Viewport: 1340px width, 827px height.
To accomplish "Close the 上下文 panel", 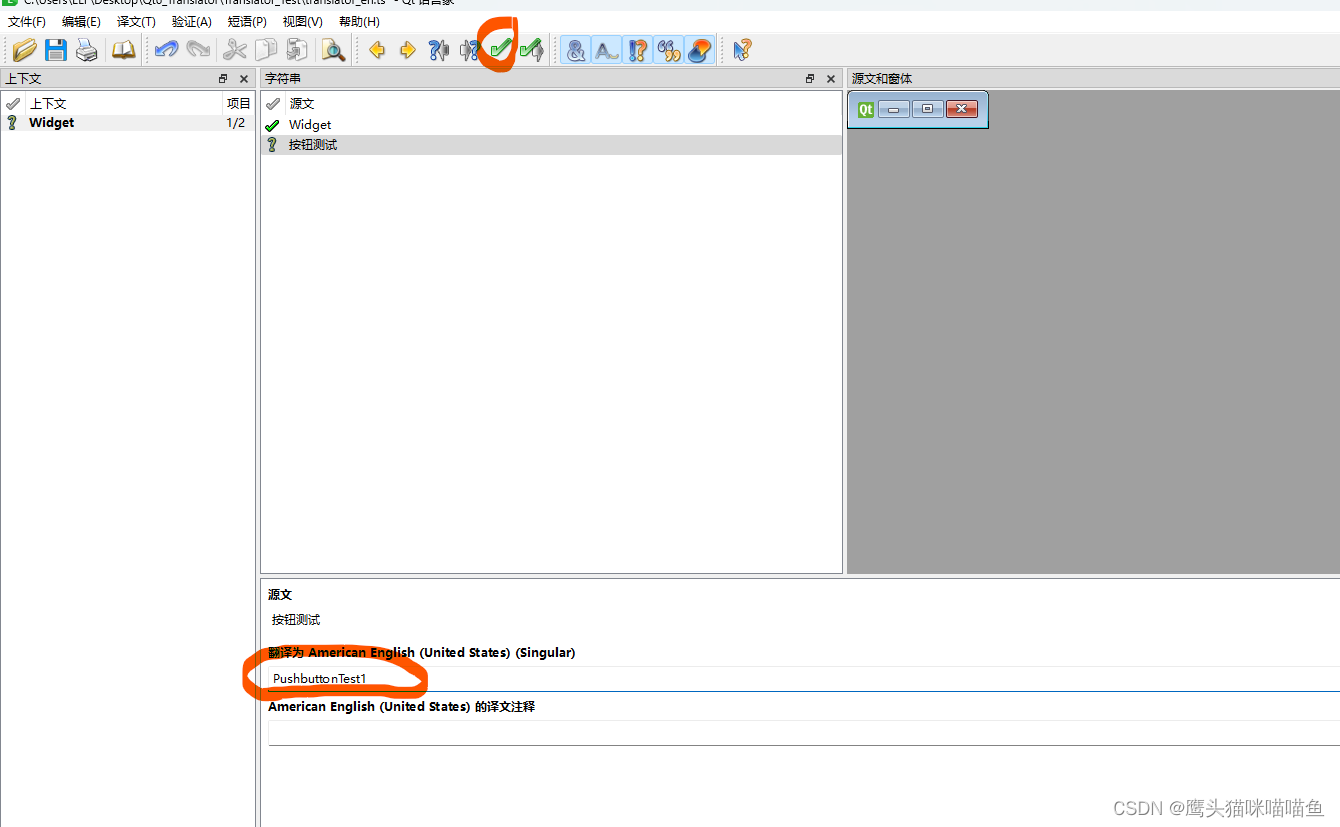I will (x=244, y=78).
